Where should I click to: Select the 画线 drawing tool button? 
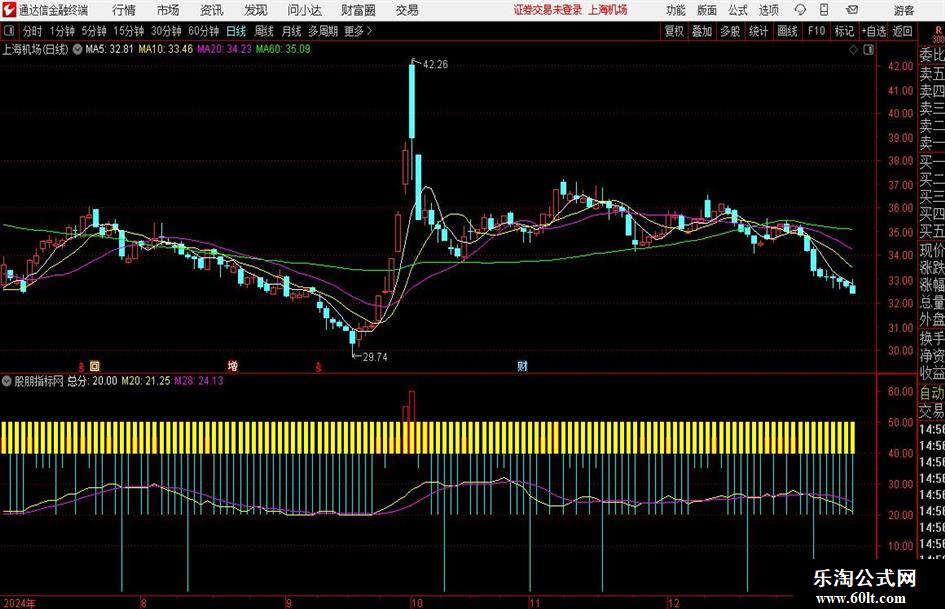(787, 31)
